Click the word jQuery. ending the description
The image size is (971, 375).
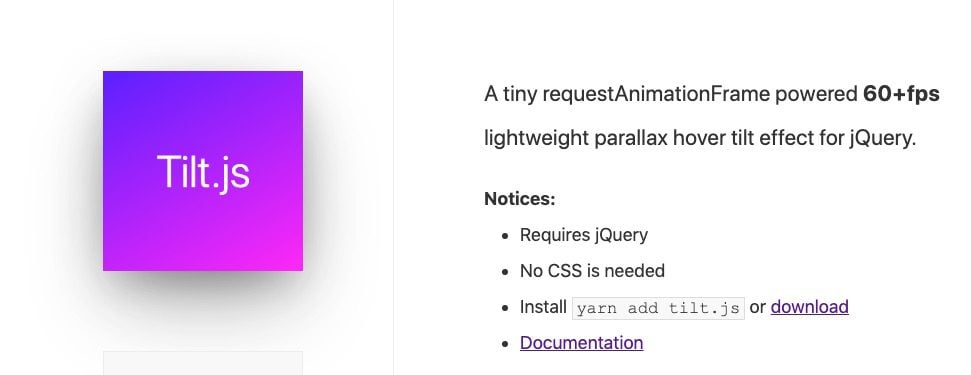[x=882, y=139]
